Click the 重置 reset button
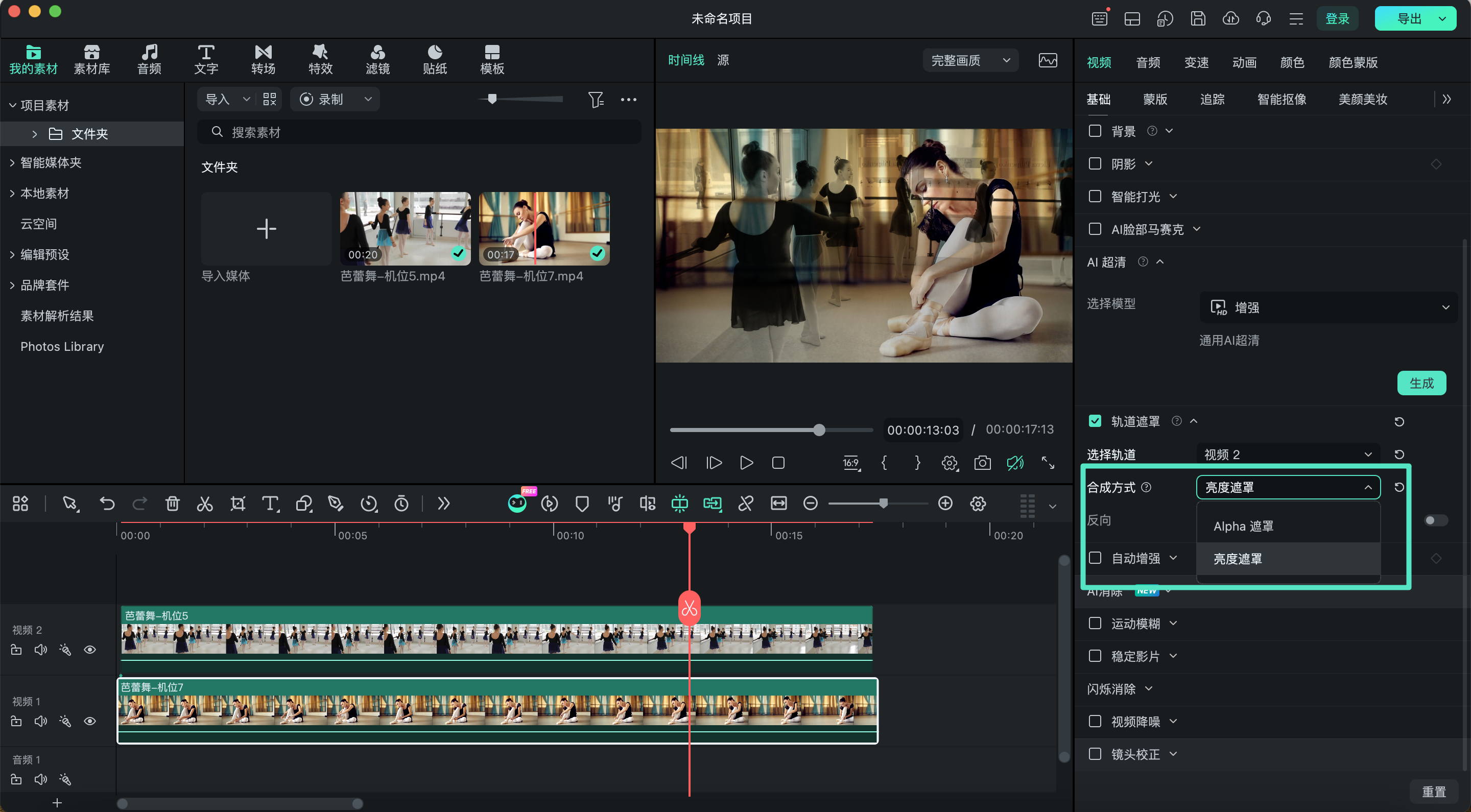Viewport: 1471px width, 812px height. pos(1433,792)
